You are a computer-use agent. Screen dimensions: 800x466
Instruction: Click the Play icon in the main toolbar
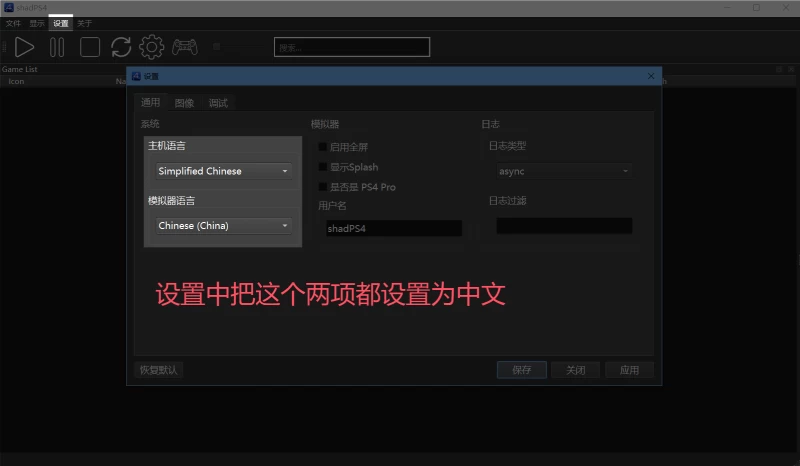(24, 47)
